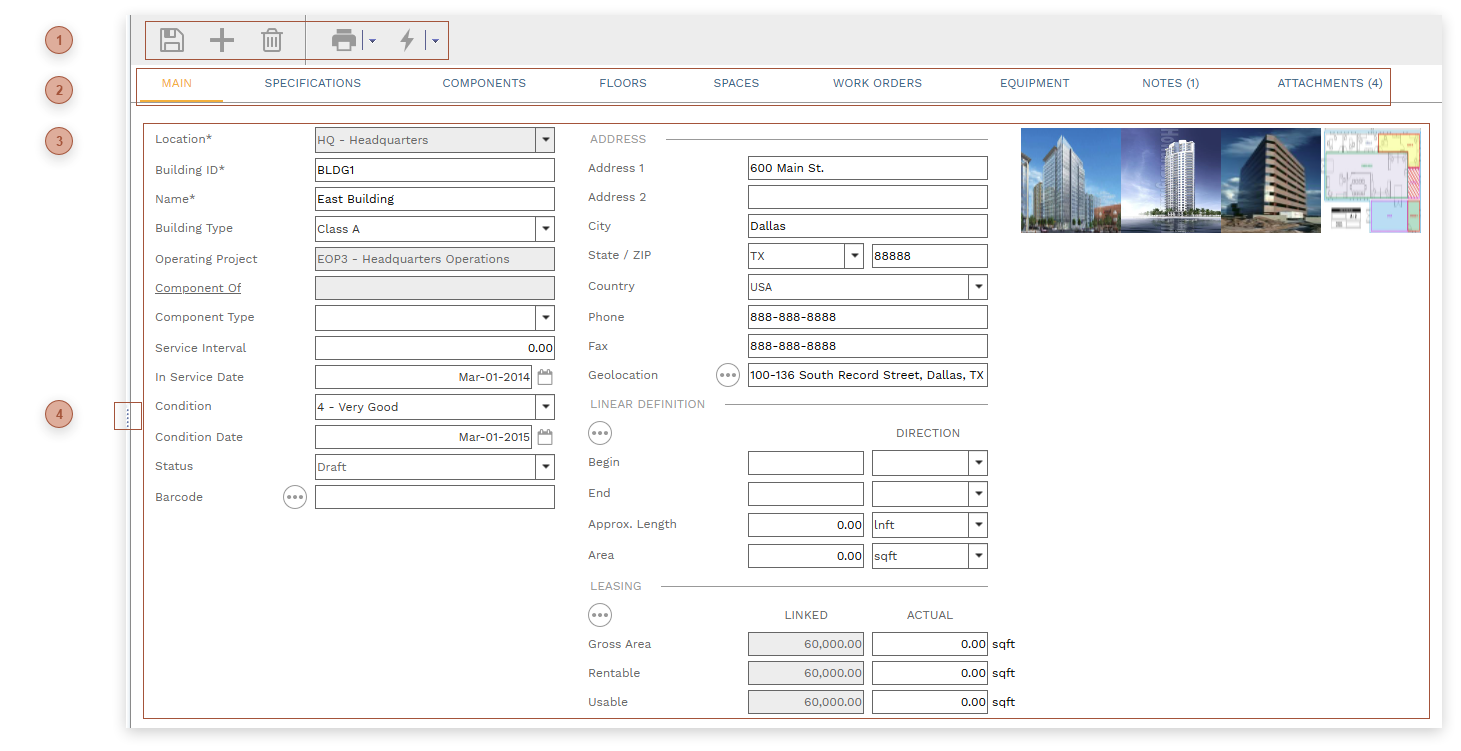Open calendar picker for In Service Date
This screenshot has height=751, width=1461.
tap(545, 378)
